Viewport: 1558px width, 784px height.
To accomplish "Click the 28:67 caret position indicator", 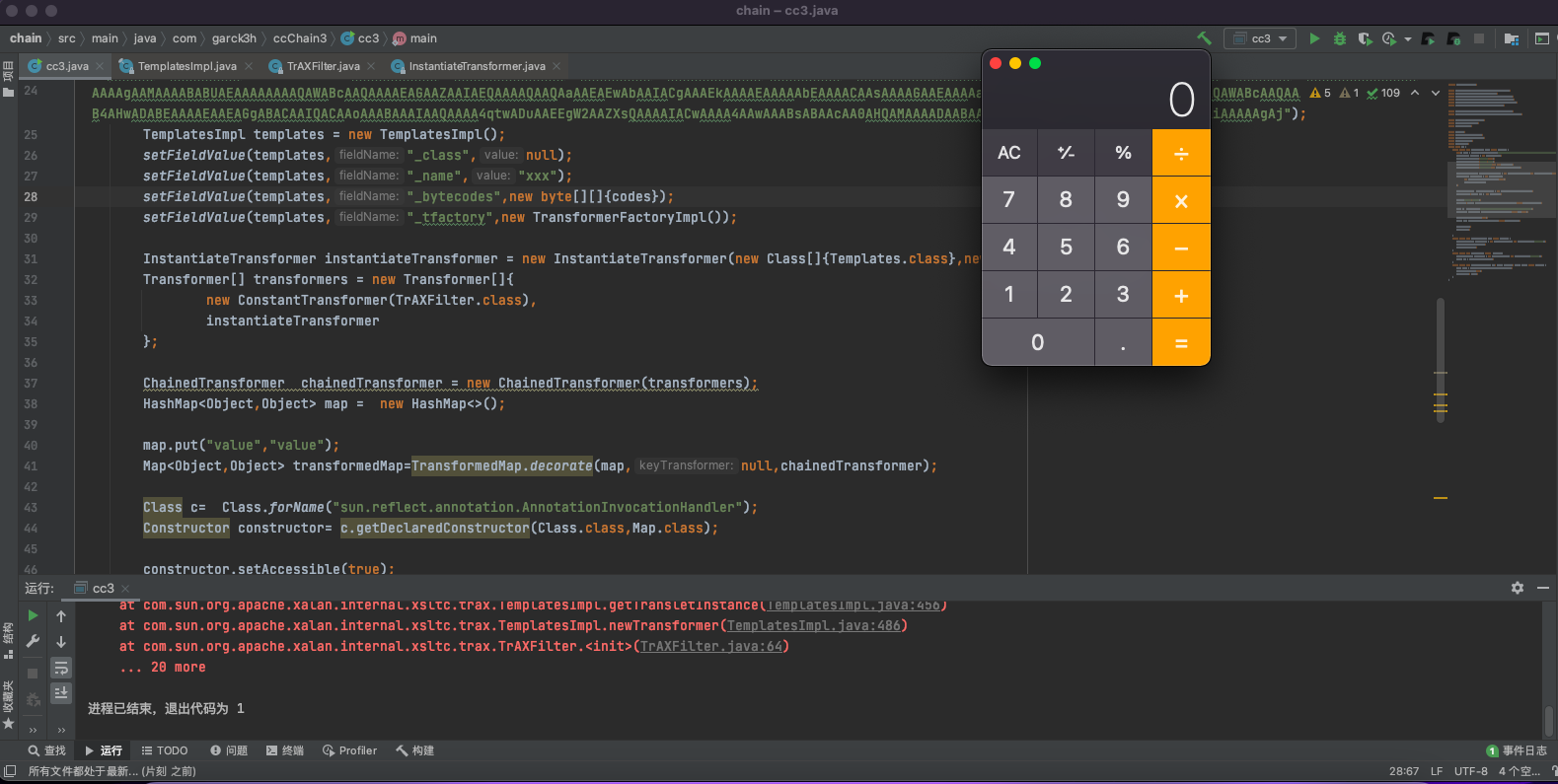I will click(x=1404, y=771).
